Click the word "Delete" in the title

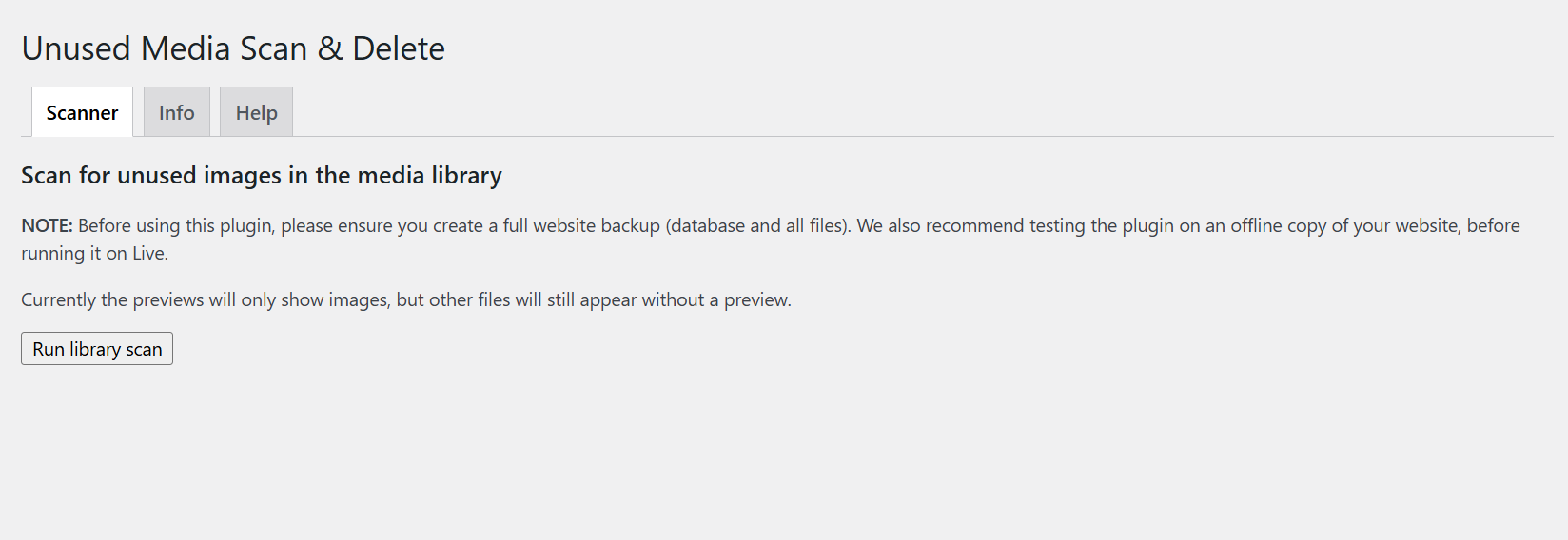pos(398,48)
